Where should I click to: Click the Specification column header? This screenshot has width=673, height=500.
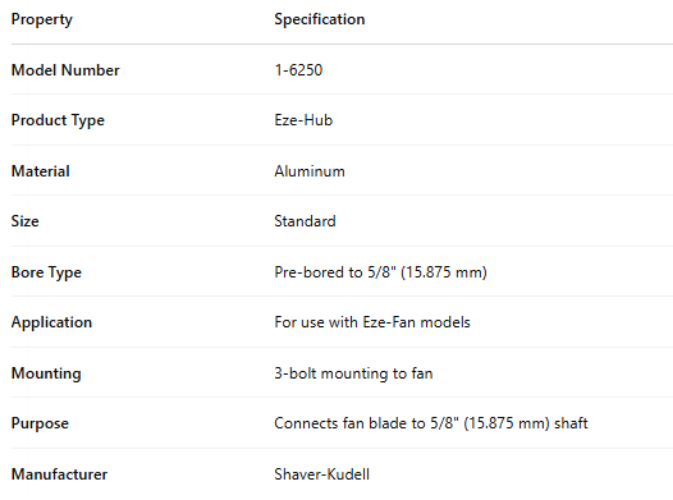[x=319, y=19]
